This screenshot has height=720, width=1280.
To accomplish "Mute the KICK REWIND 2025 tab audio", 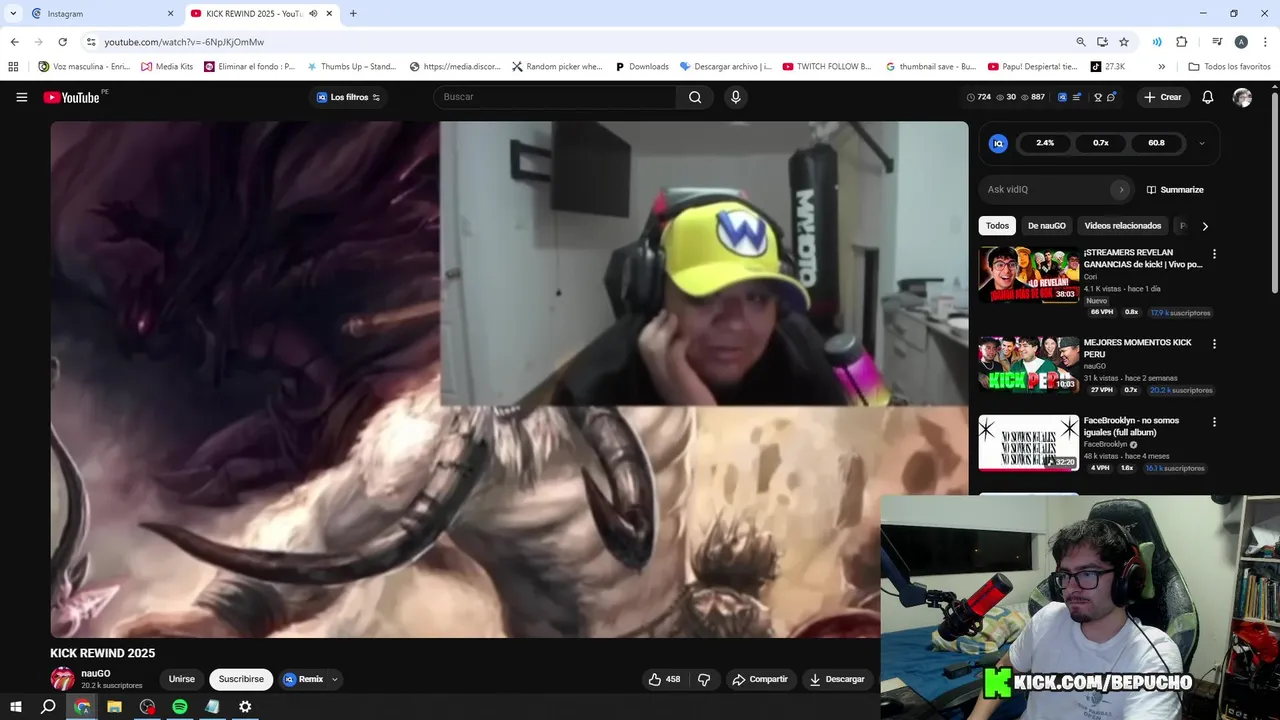I will (313, 14).
